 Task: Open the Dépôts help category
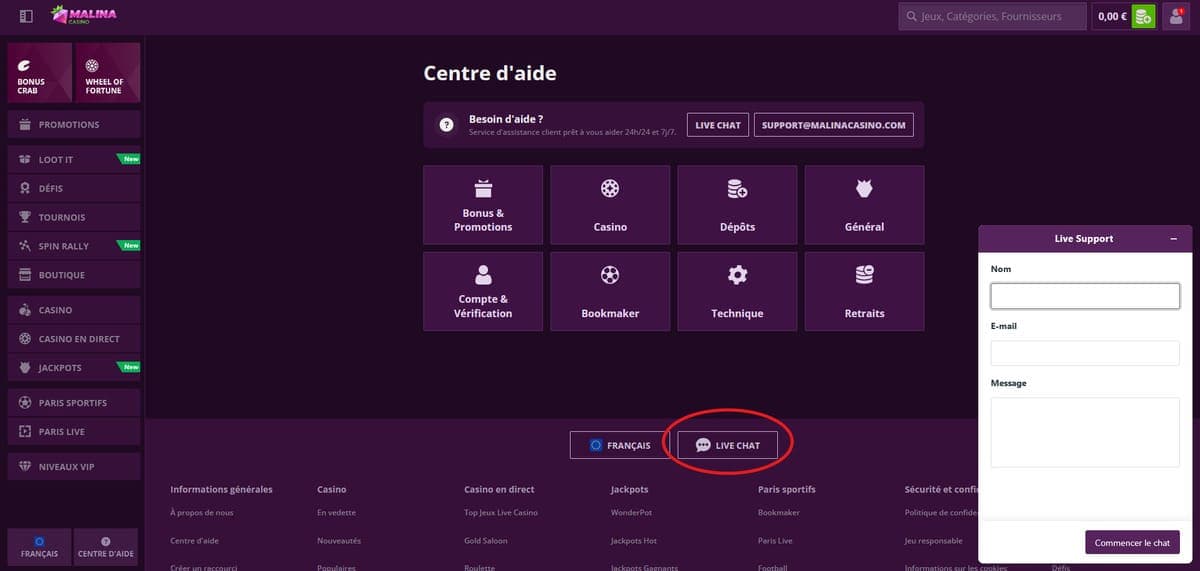737,205
